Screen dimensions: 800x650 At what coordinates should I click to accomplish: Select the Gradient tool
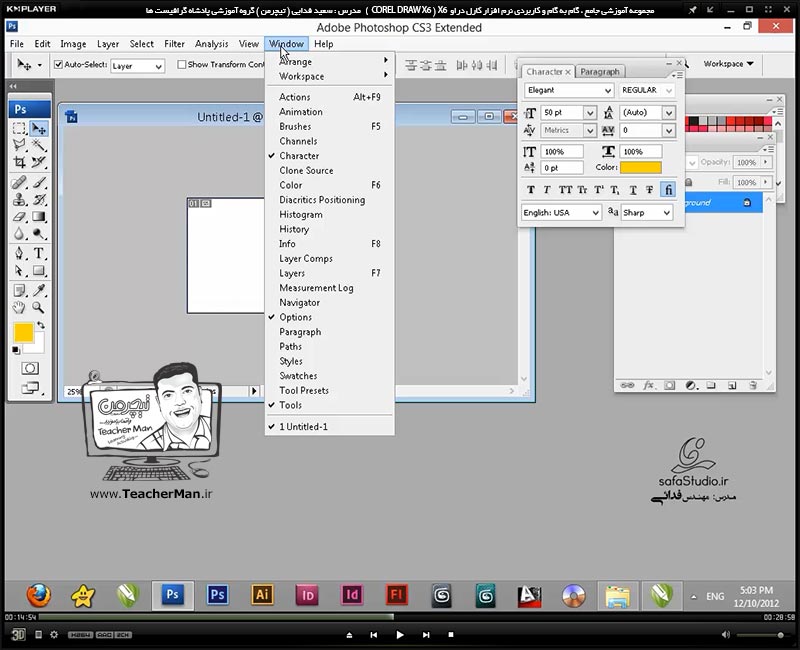(x=39, y=217)
